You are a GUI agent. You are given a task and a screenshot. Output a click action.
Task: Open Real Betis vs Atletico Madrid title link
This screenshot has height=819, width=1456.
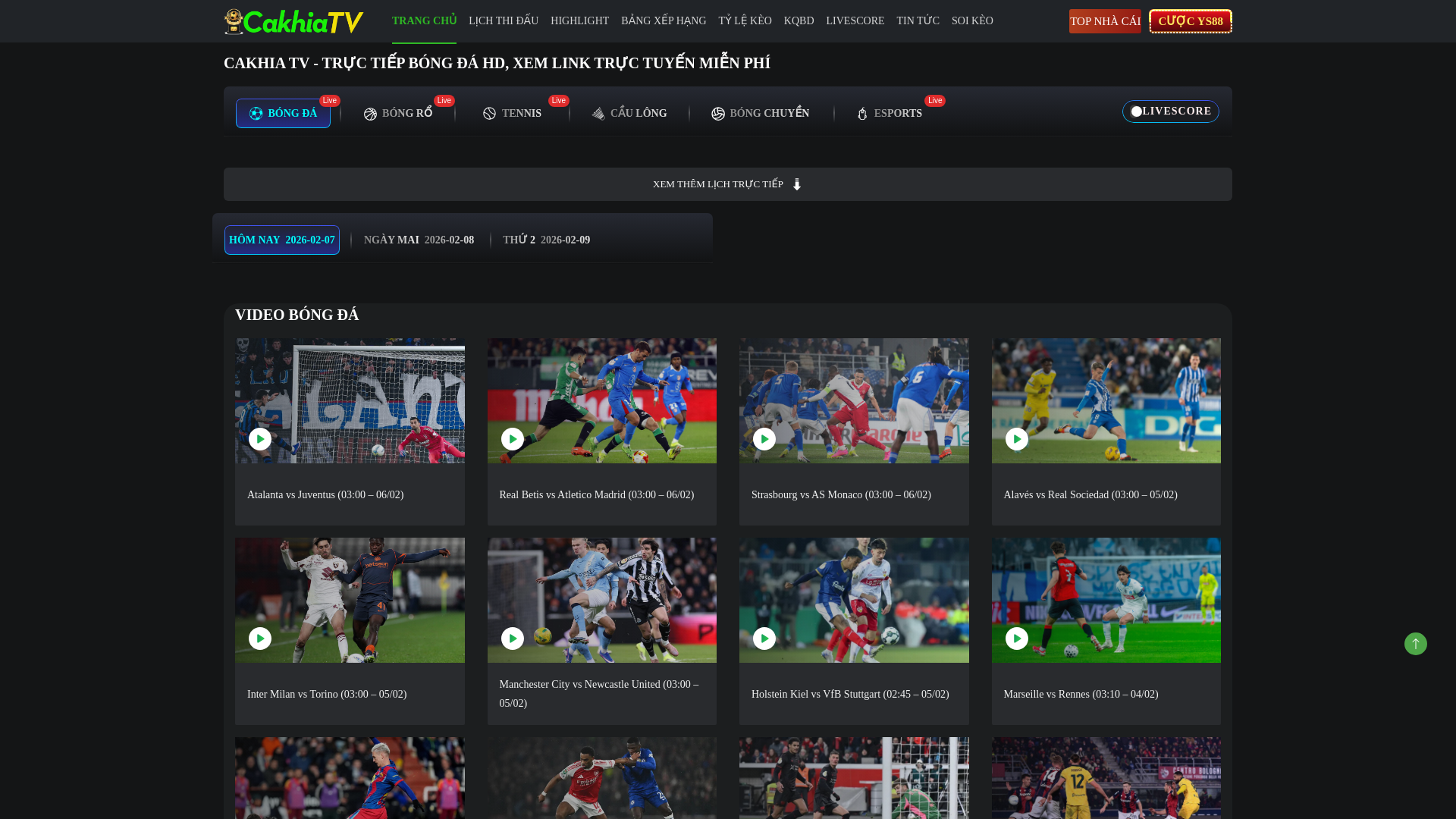pos(597,494)
